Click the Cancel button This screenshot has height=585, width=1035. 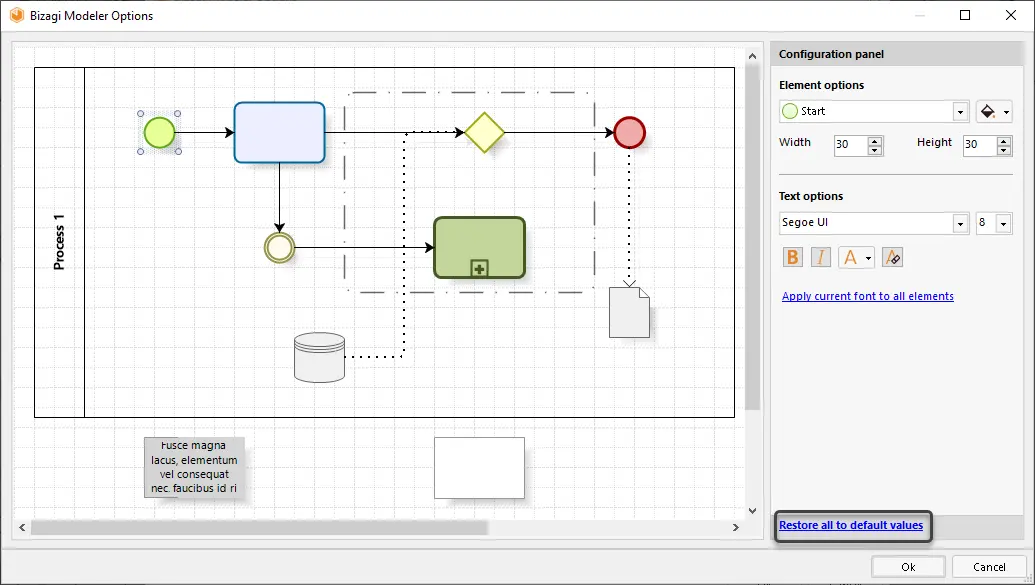989,567
